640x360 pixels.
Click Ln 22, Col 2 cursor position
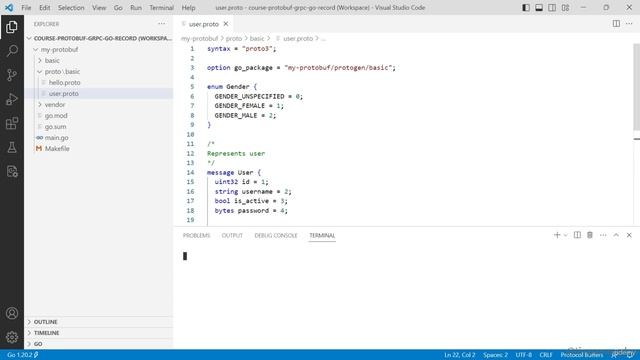click(x=460, y=355)
